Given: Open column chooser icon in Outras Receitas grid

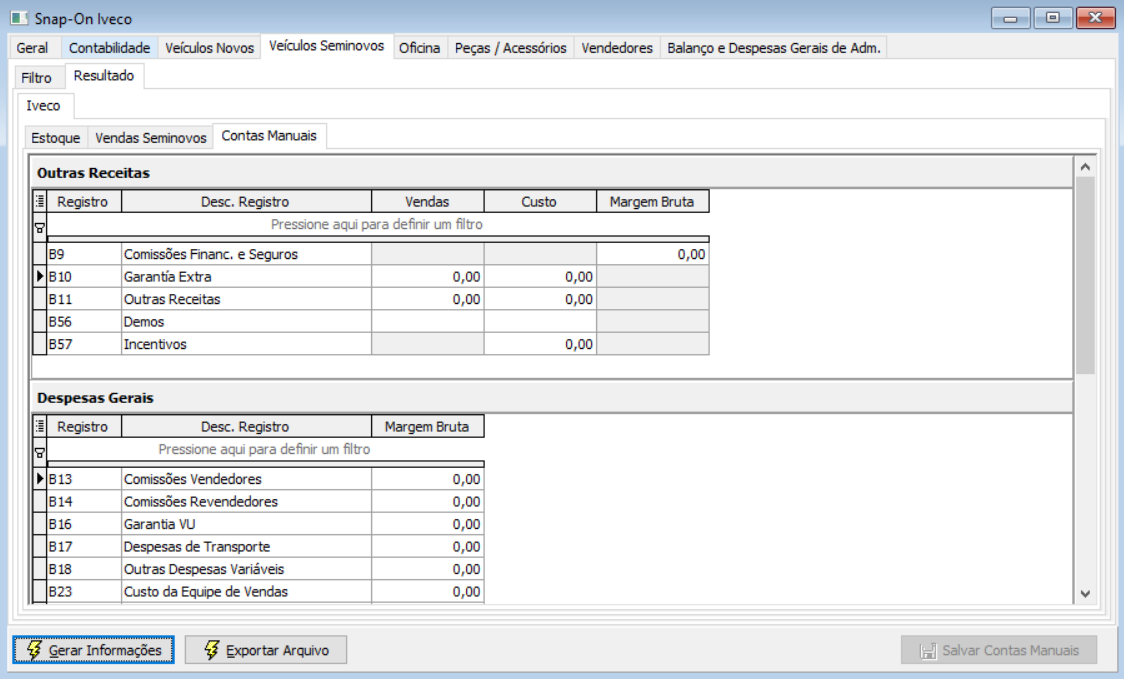Looking at the screenshot, I should (40, 201).
